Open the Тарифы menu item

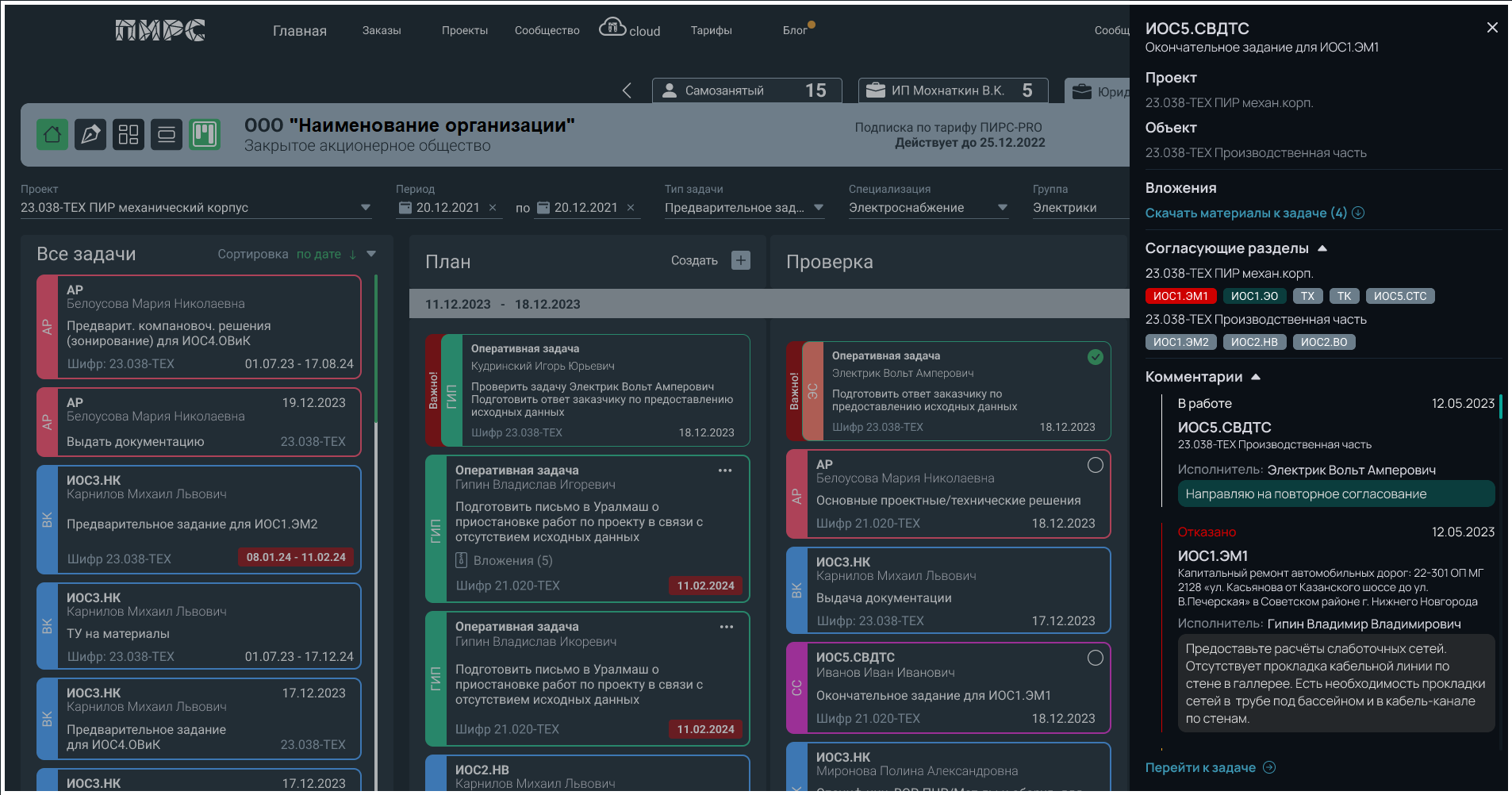[712, 30]
